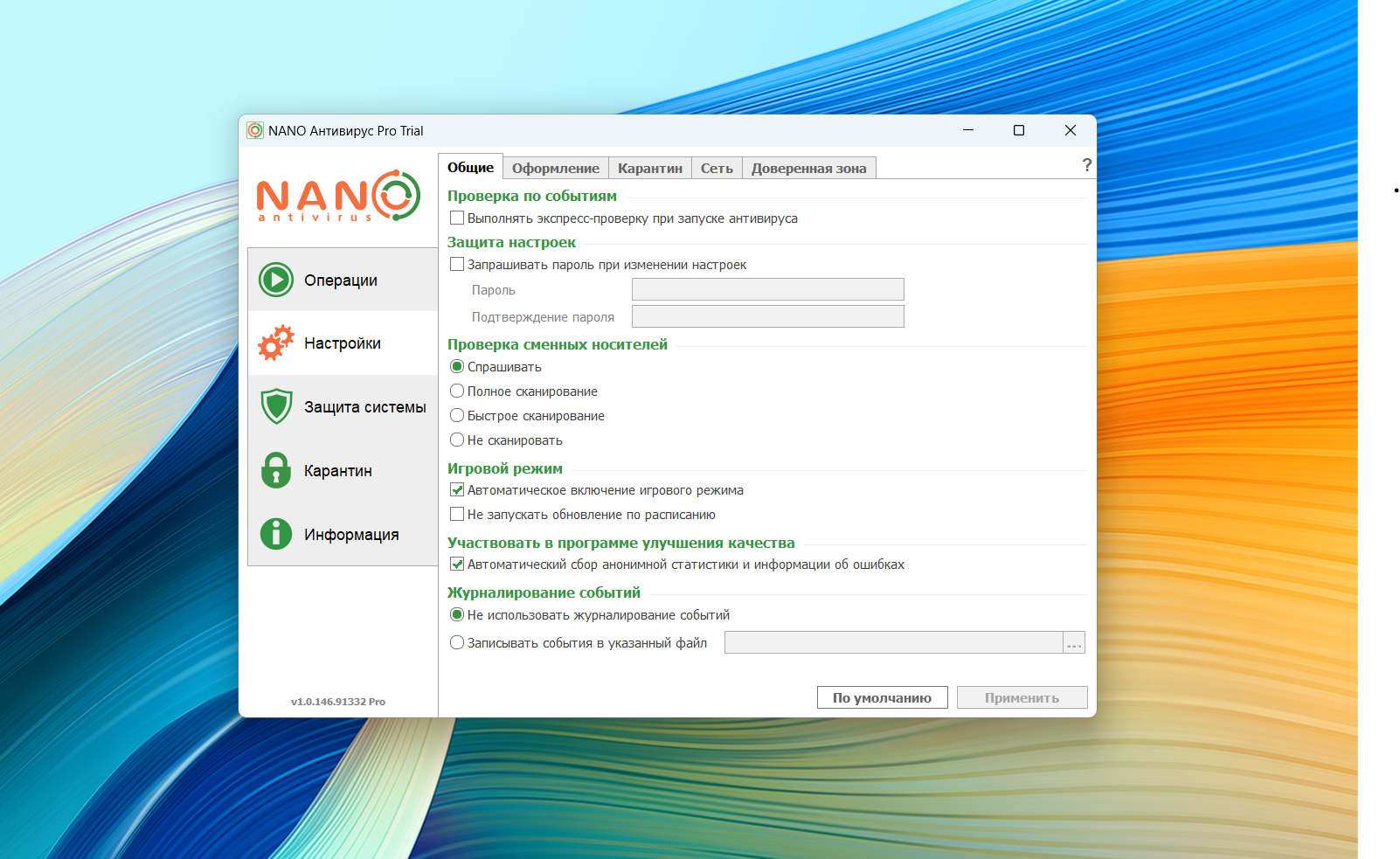Disable automatic game mode activation checkbox

click(457, 490)
